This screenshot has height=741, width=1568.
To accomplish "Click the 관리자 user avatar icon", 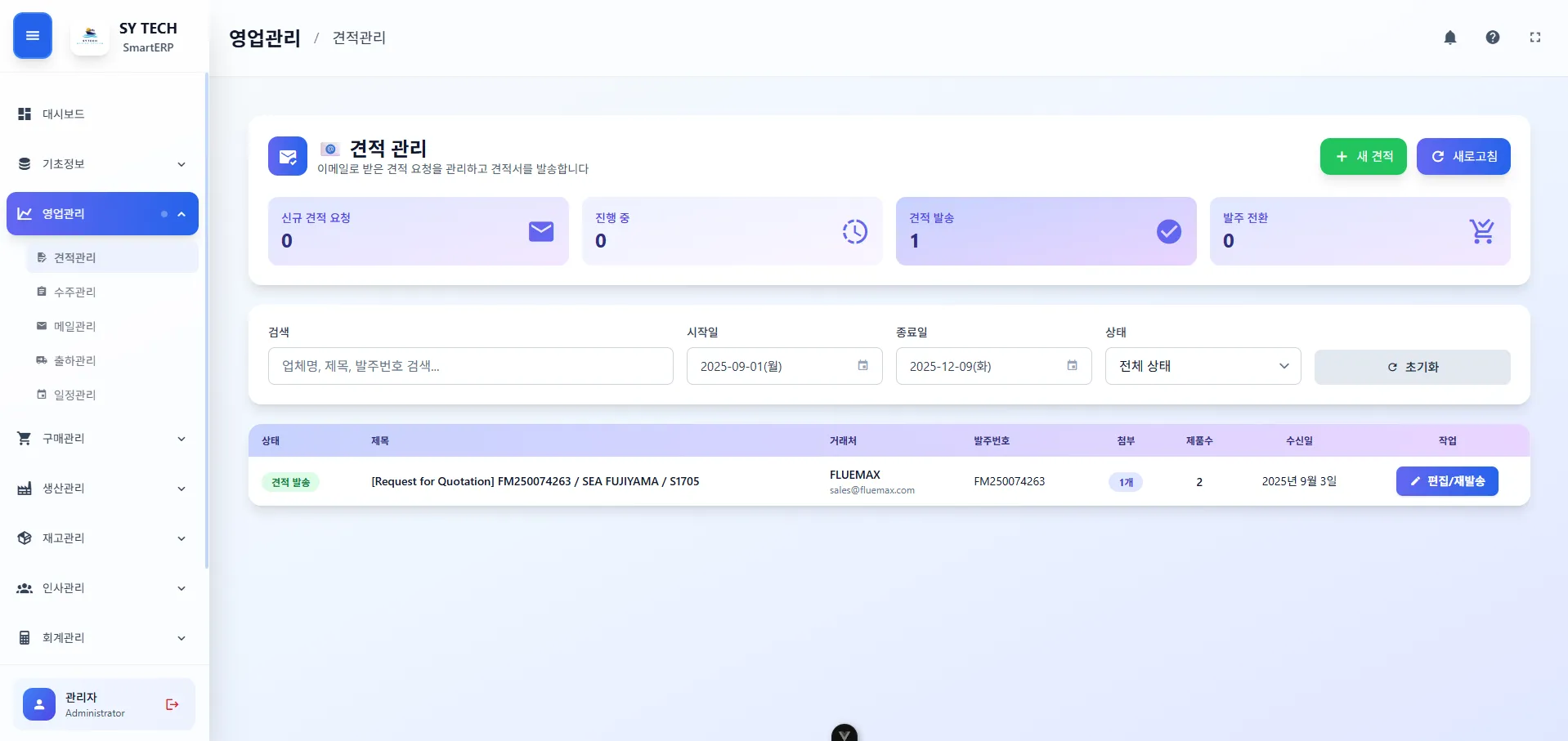I will tap(39, 704).
